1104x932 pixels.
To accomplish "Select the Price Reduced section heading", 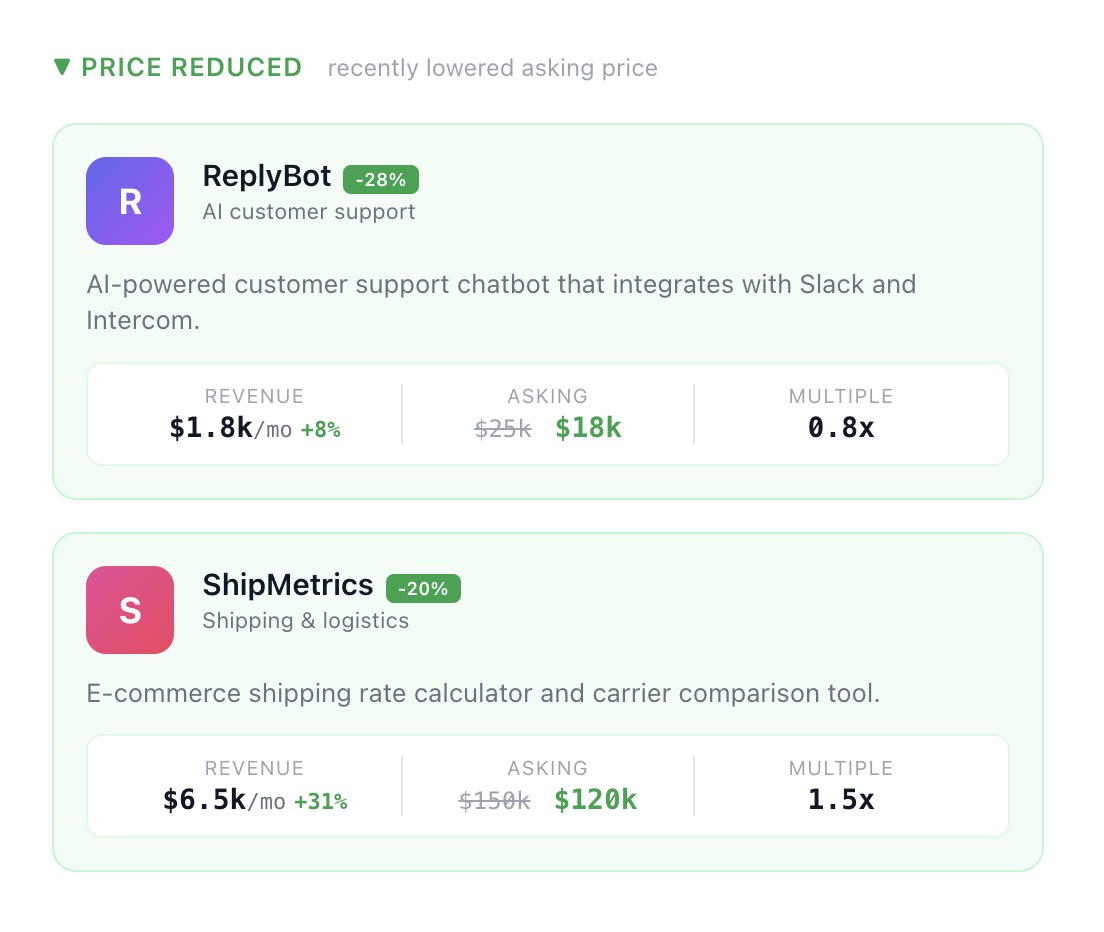I will point(191,67).
